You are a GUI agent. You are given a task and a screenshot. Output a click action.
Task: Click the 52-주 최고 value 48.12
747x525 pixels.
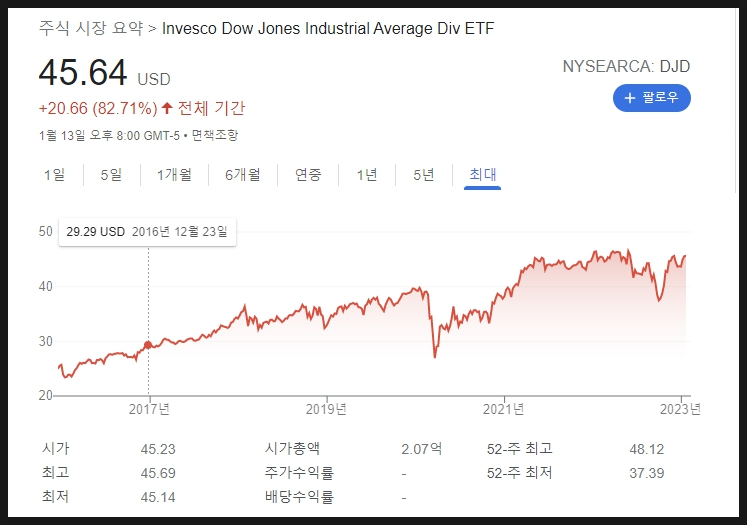click(x=646, y=449)
